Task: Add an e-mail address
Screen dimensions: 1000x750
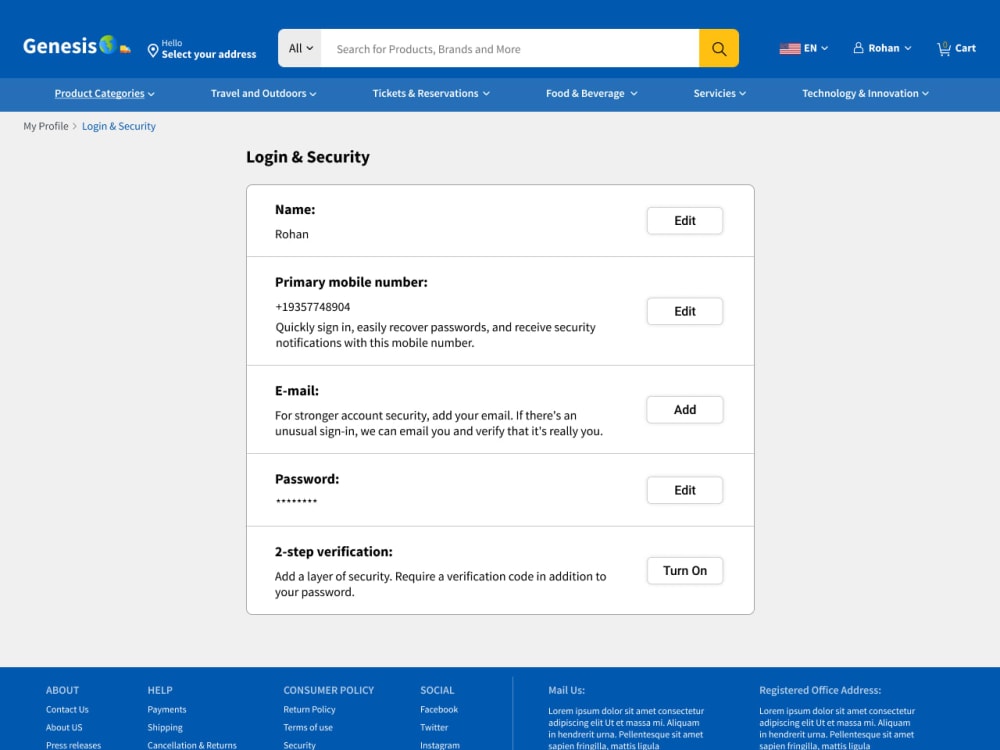Action: click(x=685, y=409)
